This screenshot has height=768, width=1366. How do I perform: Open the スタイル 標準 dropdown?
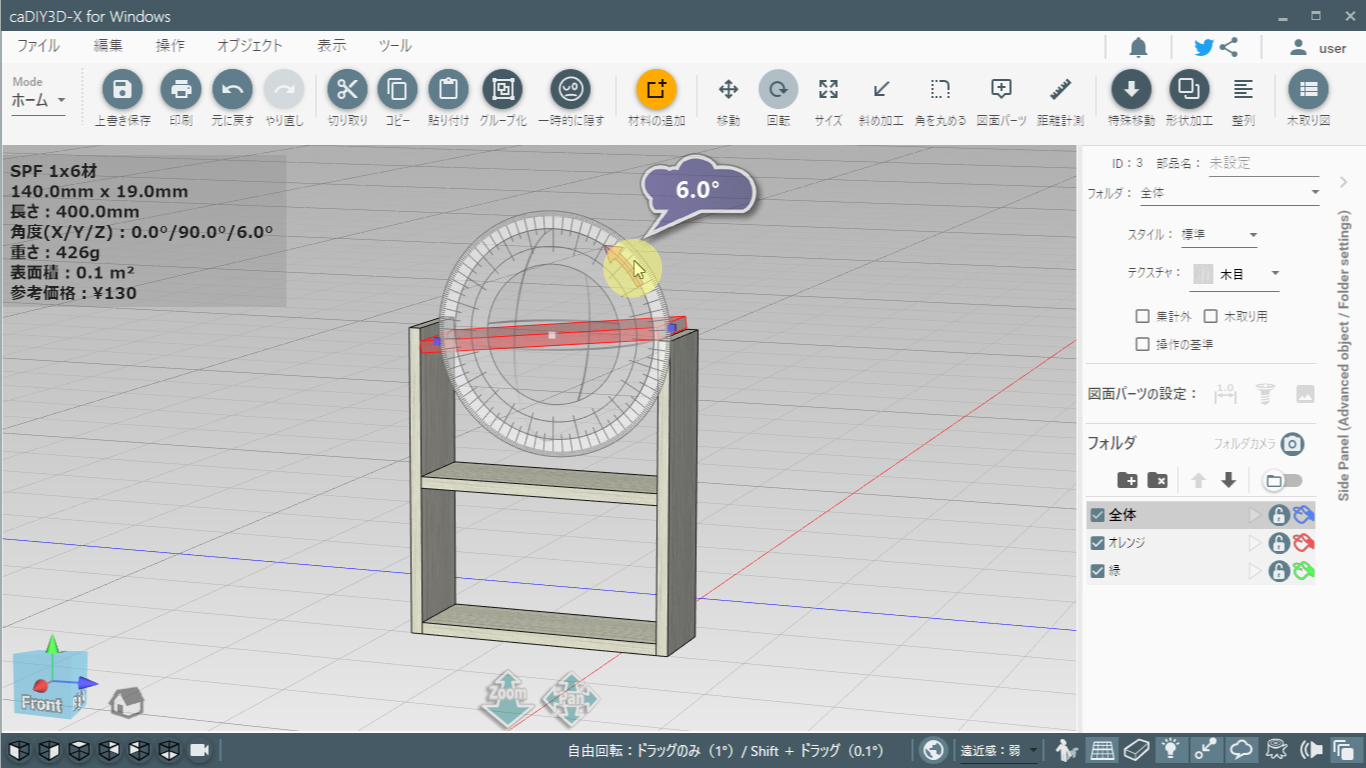1219,235
